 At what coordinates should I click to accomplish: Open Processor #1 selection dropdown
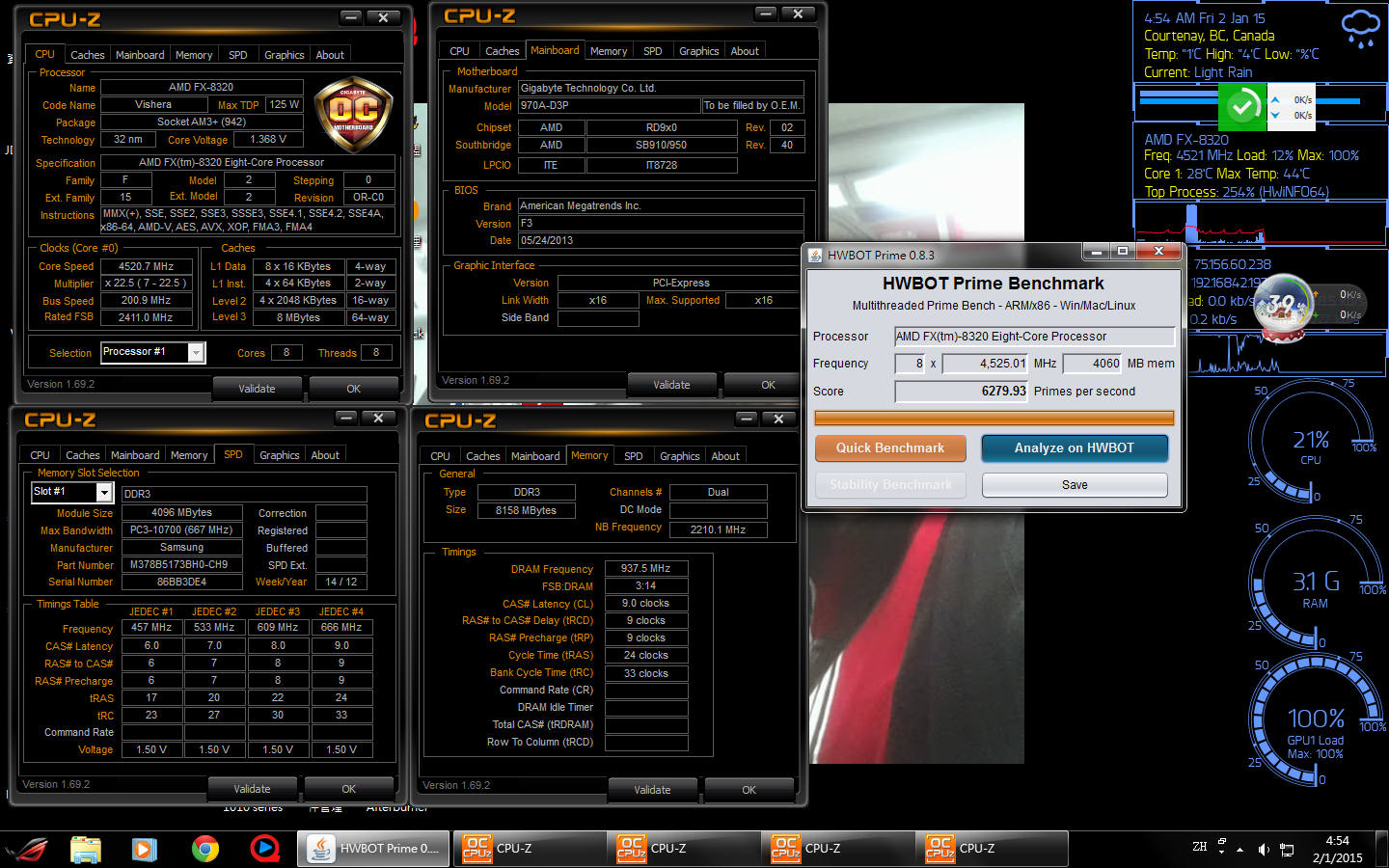pos(152,353)
